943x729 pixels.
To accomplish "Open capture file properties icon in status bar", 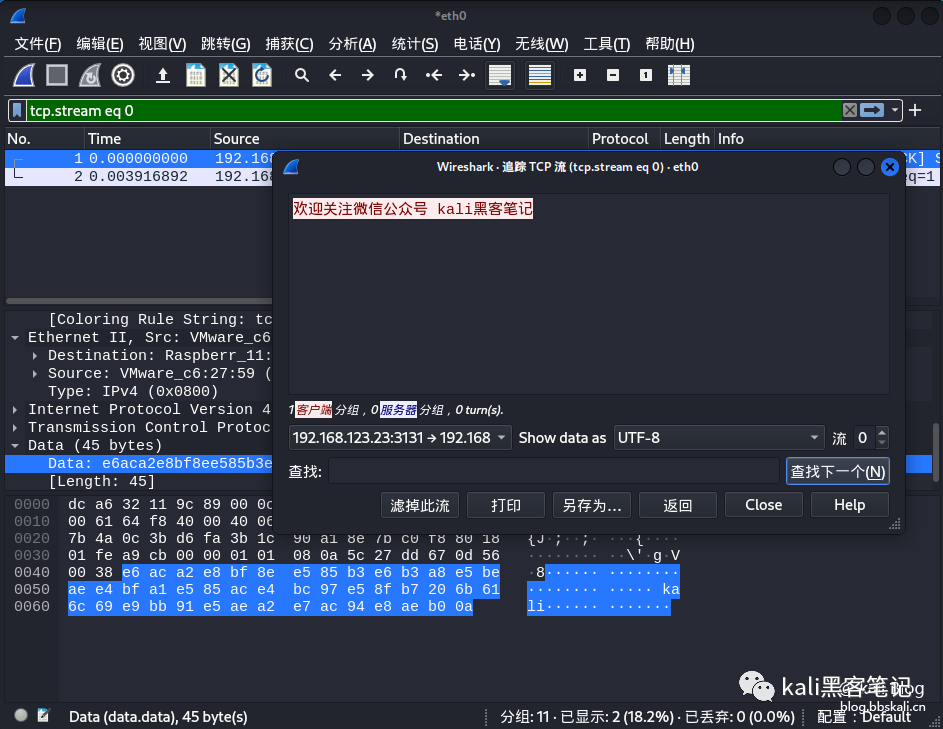I will 43,715.
